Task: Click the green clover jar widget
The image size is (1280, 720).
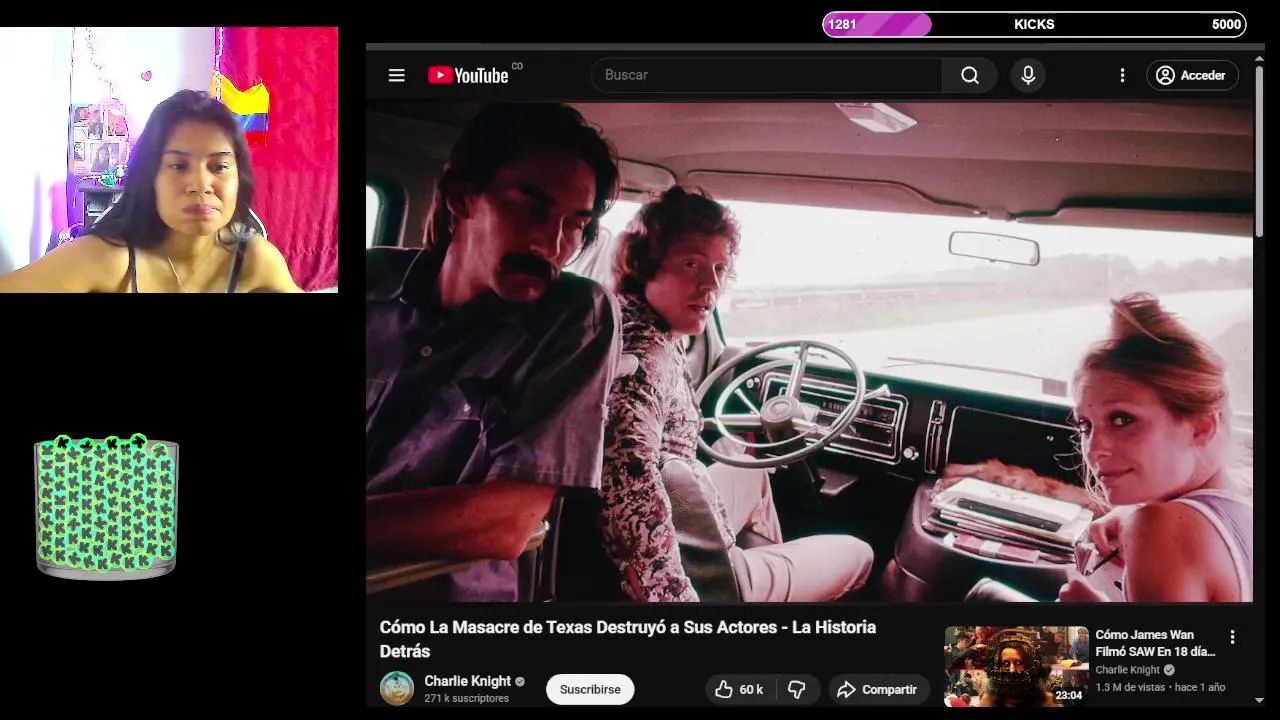Action: point(106,506)
